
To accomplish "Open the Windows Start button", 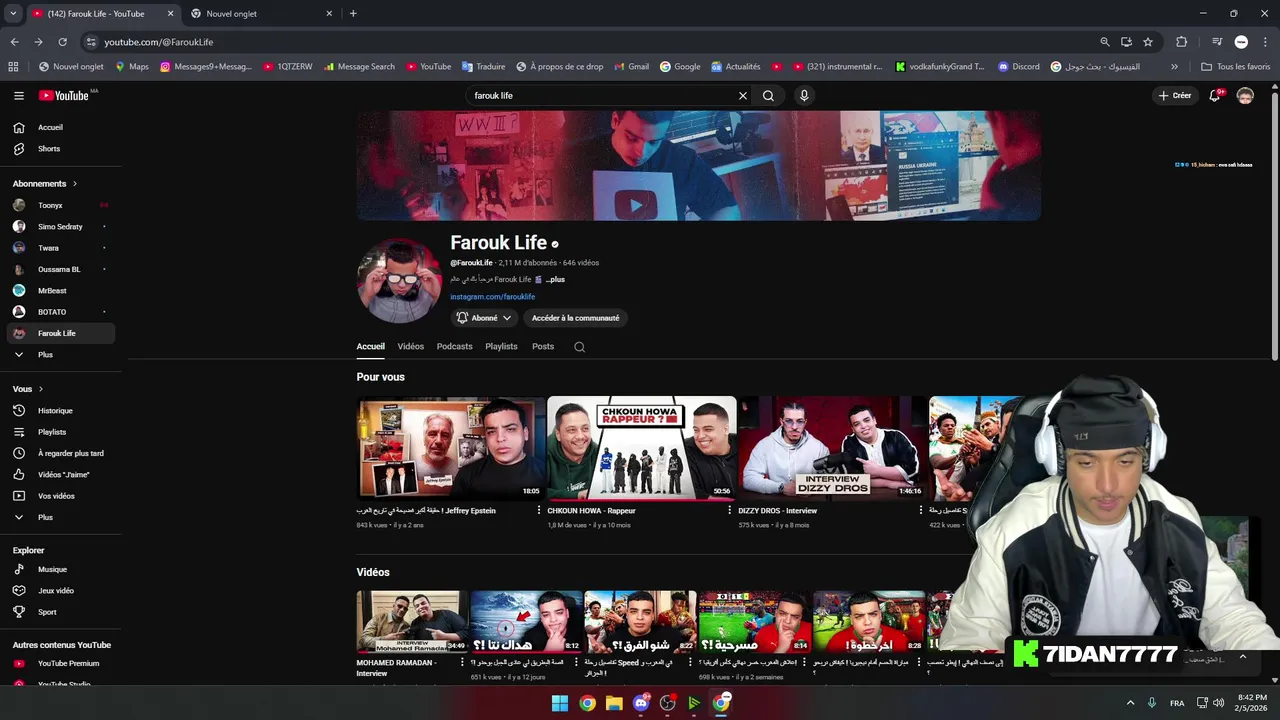I will click(560, 703).
